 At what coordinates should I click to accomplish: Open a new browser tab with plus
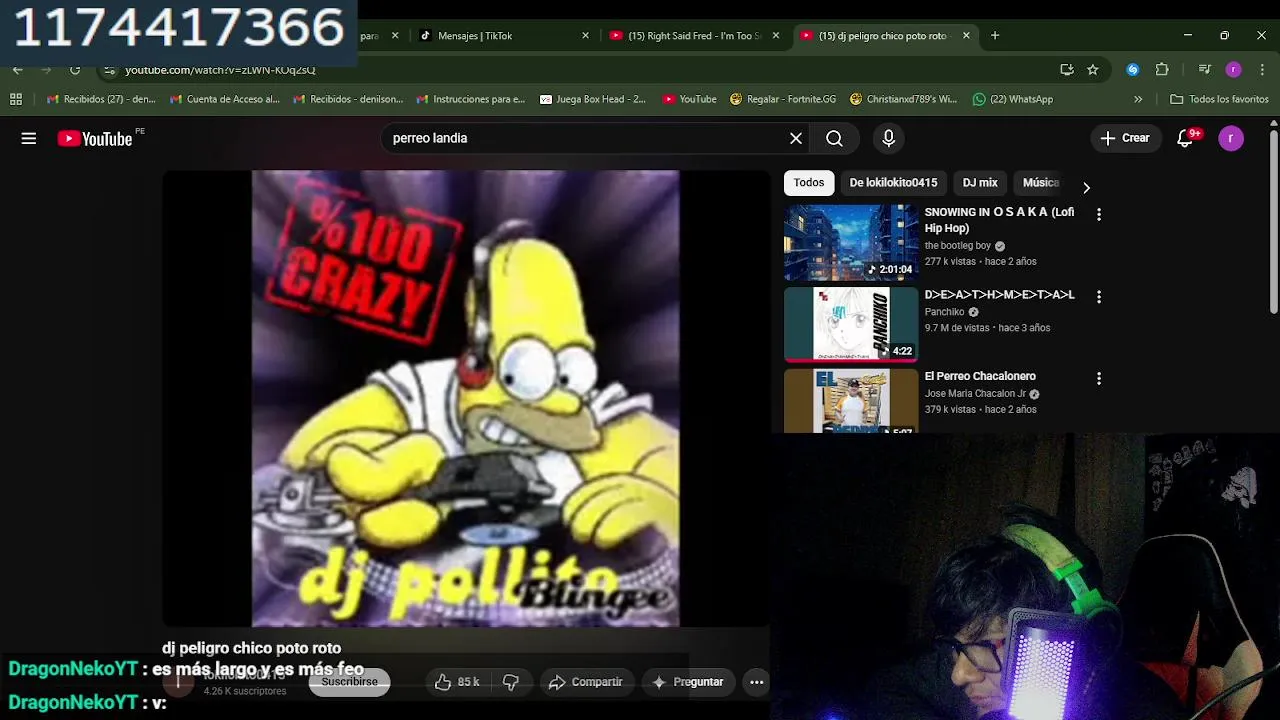click(995, 36)
